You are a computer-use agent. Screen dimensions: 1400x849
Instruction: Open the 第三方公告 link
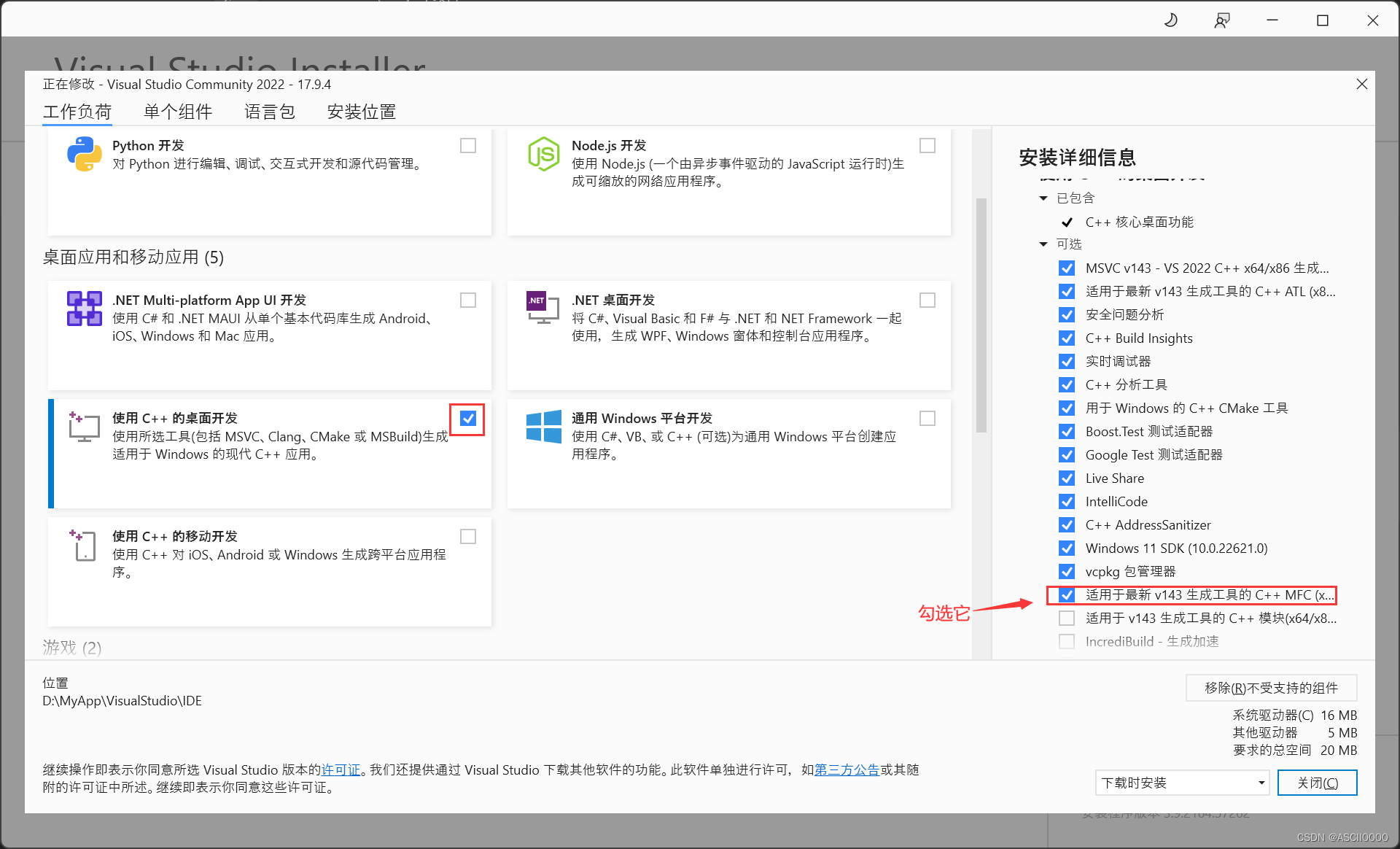(847, 769)
